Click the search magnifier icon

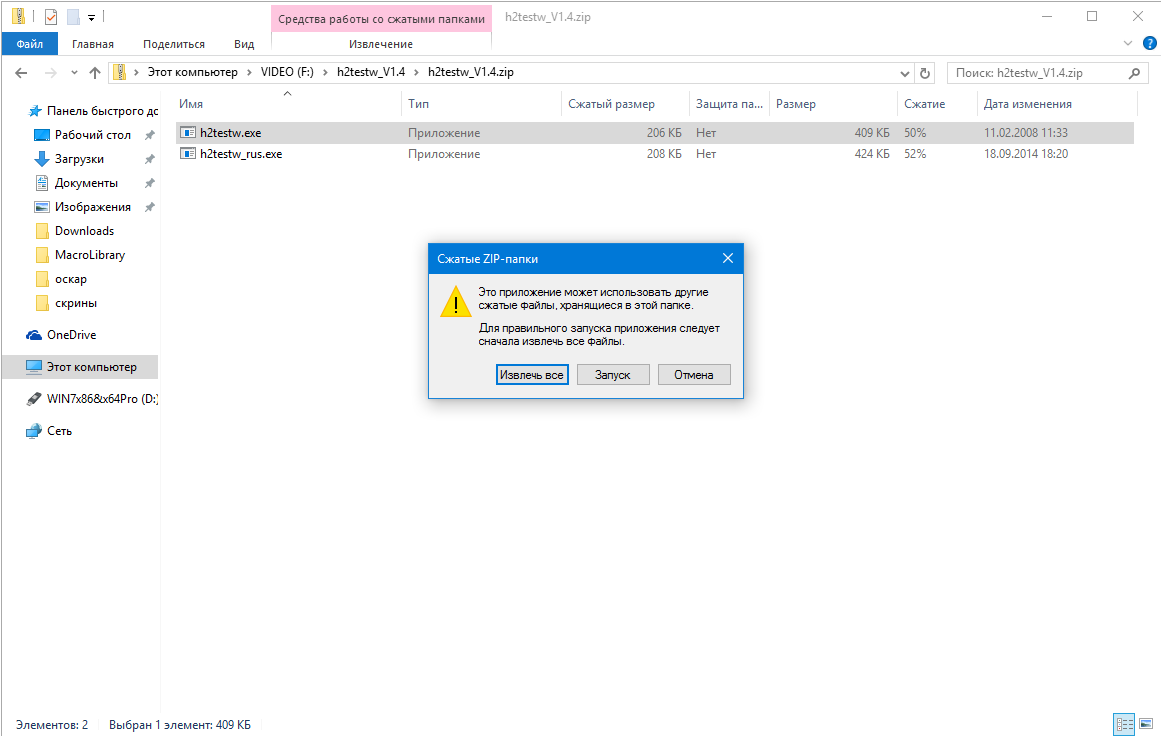pyautogui.click(x=1134, y=73)
